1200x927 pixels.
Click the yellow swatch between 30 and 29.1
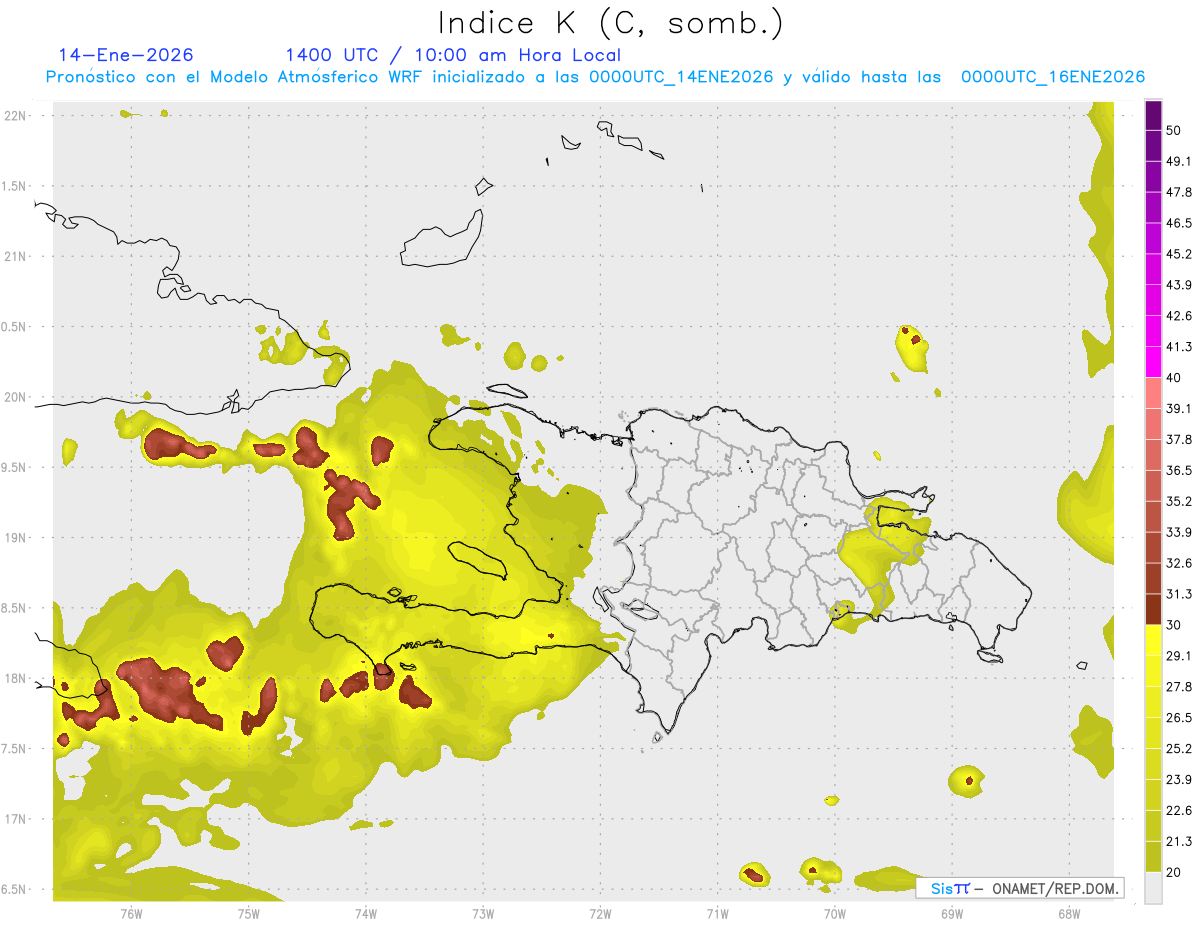[x=1154, y=640]
